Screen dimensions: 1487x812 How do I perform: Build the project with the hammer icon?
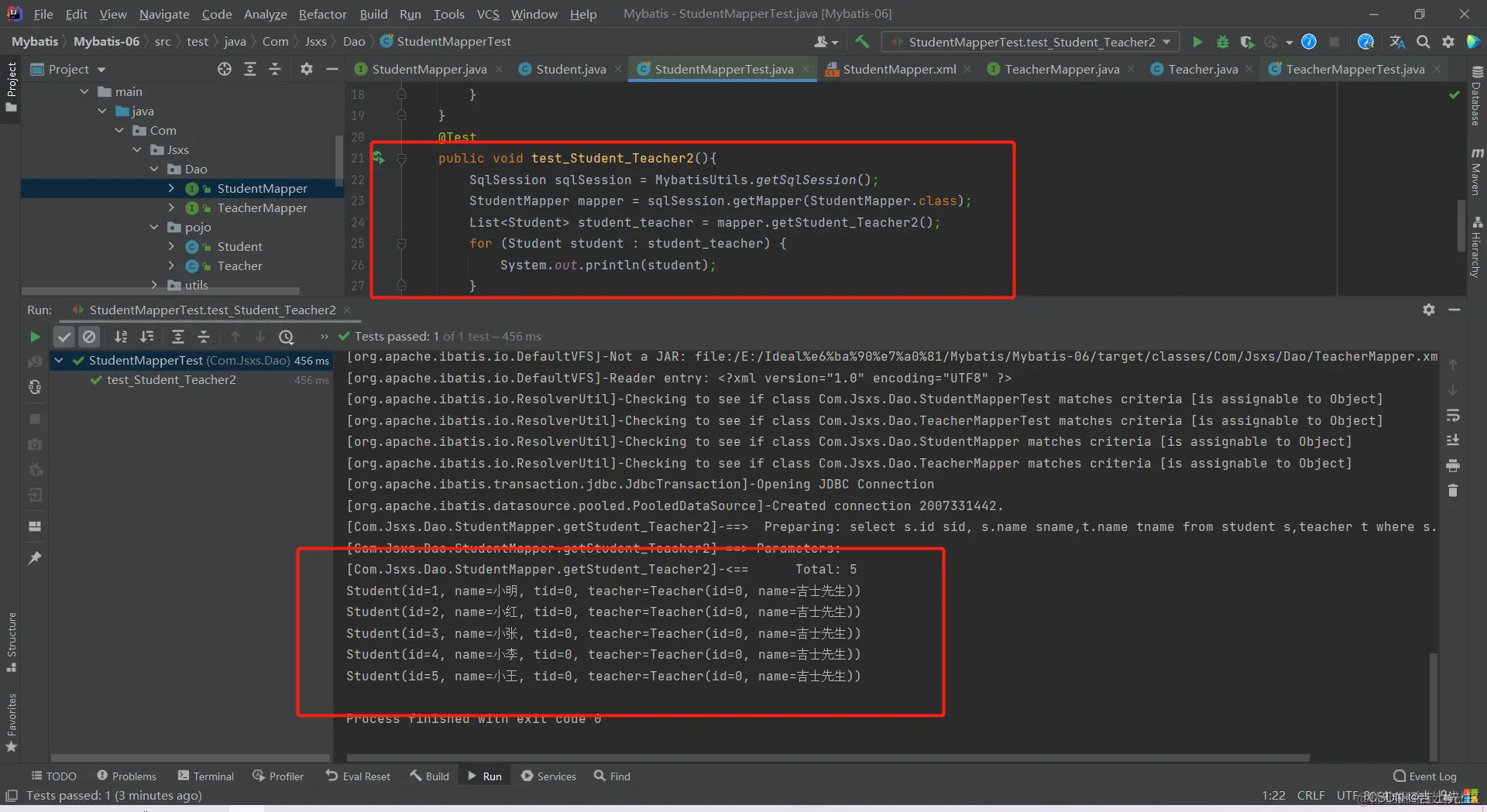862,42
